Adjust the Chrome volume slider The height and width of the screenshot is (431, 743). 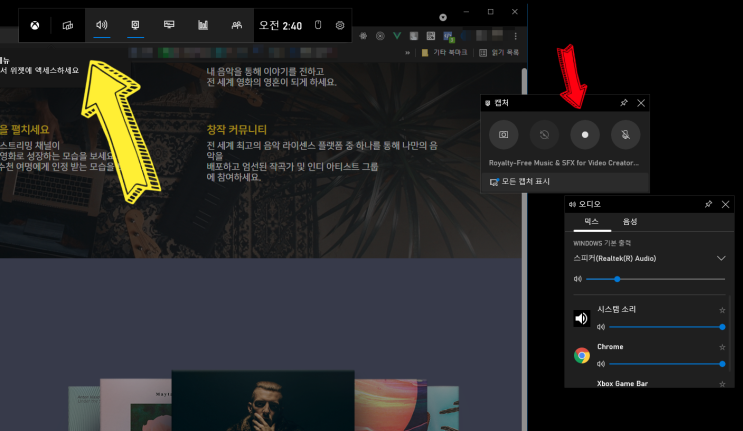(667, 364)
